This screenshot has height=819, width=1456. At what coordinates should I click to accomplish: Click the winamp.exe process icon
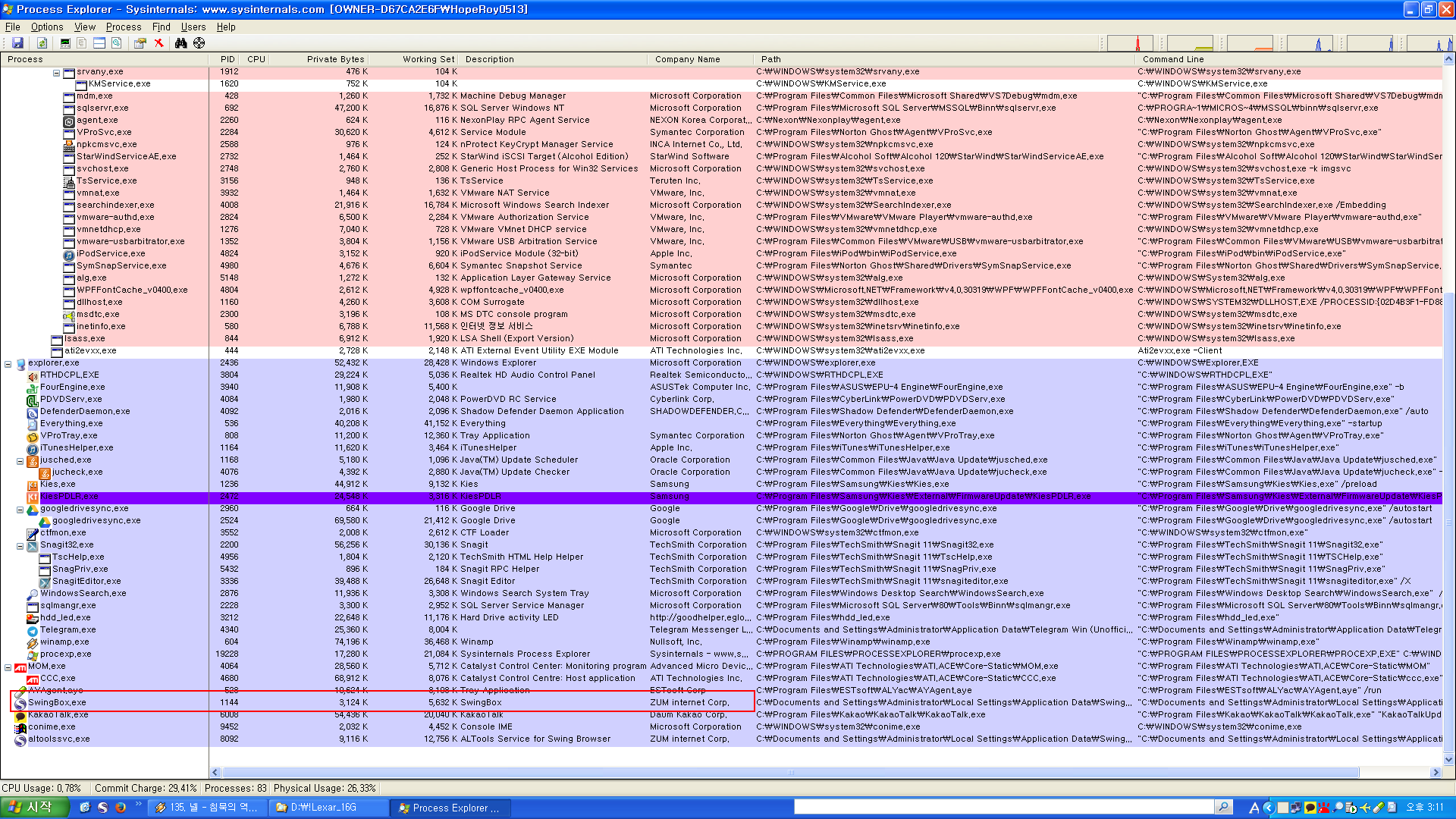(x=33, y=642)
